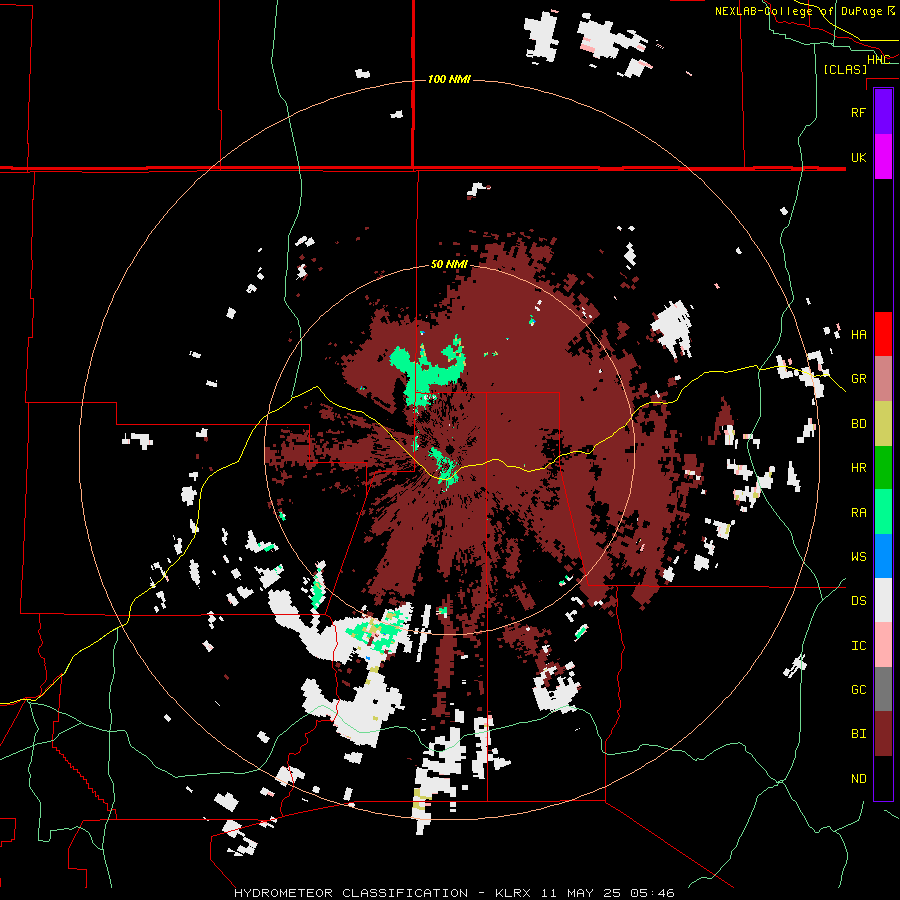Click the DS legend label

(x=858, y=601)
